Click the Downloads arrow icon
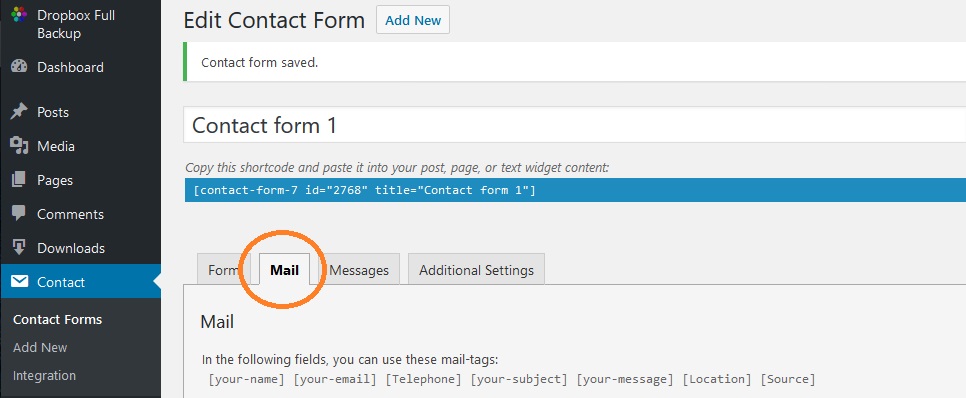Screen dimensions: 966x398 pyautogui.click(x=19, y=247)
